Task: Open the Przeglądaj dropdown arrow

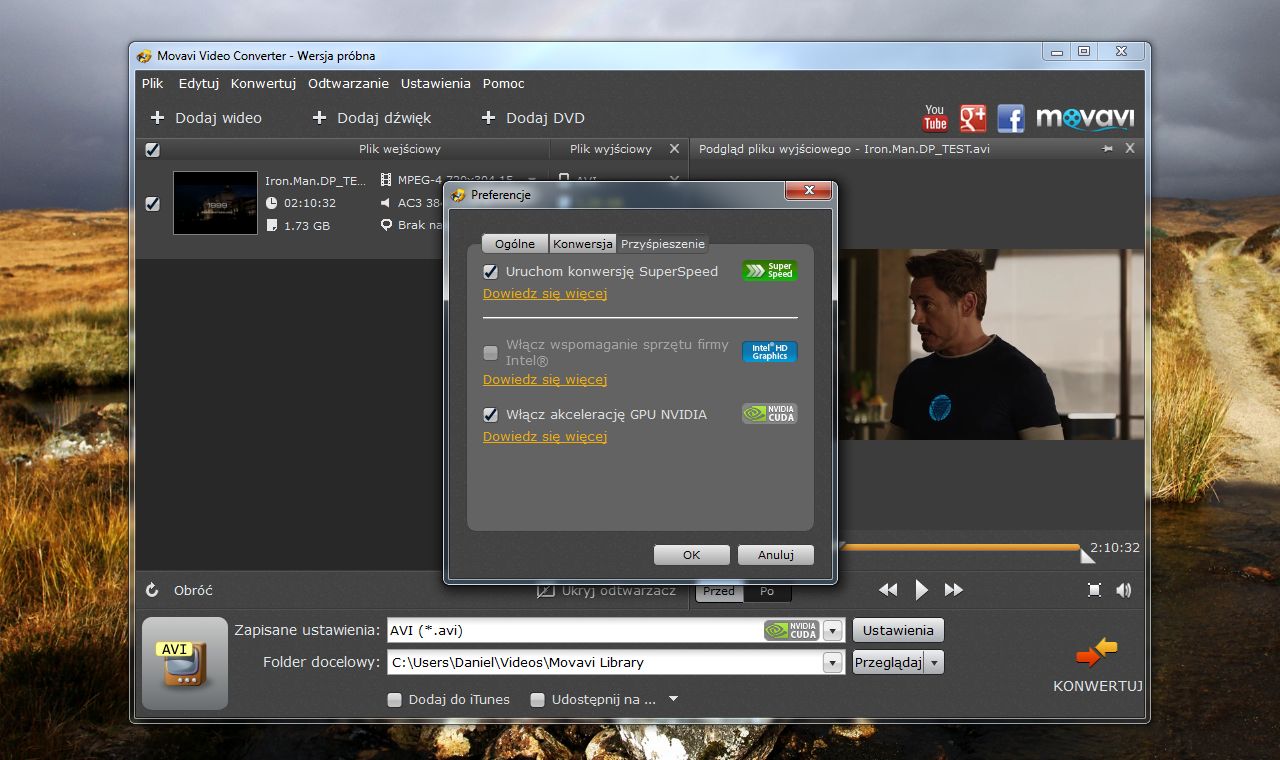Action: (x=934, y=662)
